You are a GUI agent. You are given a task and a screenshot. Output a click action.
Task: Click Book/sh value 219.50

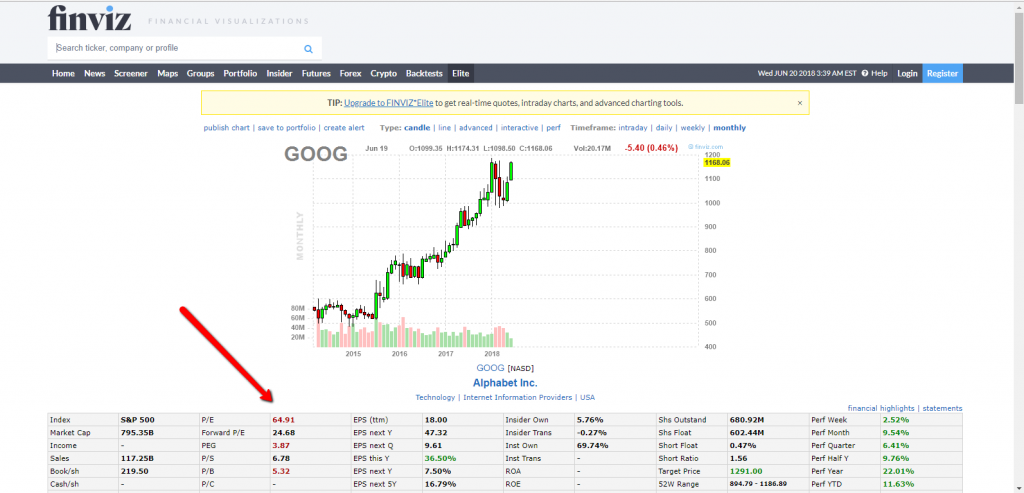(135, 471)
